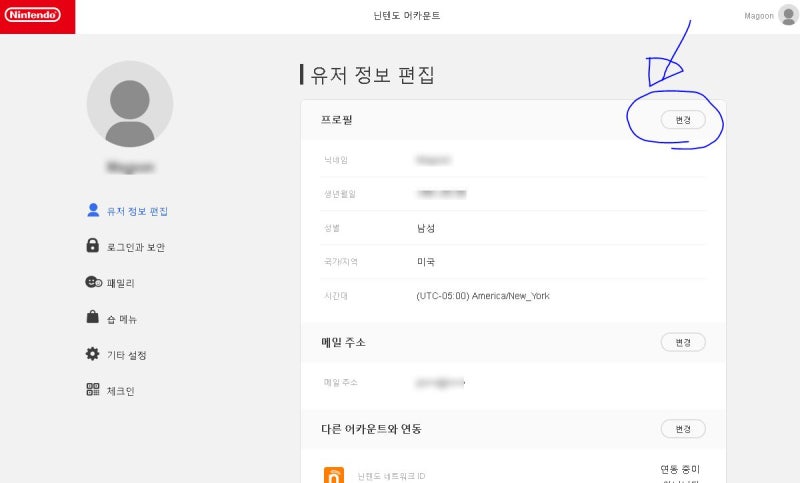Select the 남성 gender value
The width and height of the screenshot is (800, 483).
[x=426, y=228]
